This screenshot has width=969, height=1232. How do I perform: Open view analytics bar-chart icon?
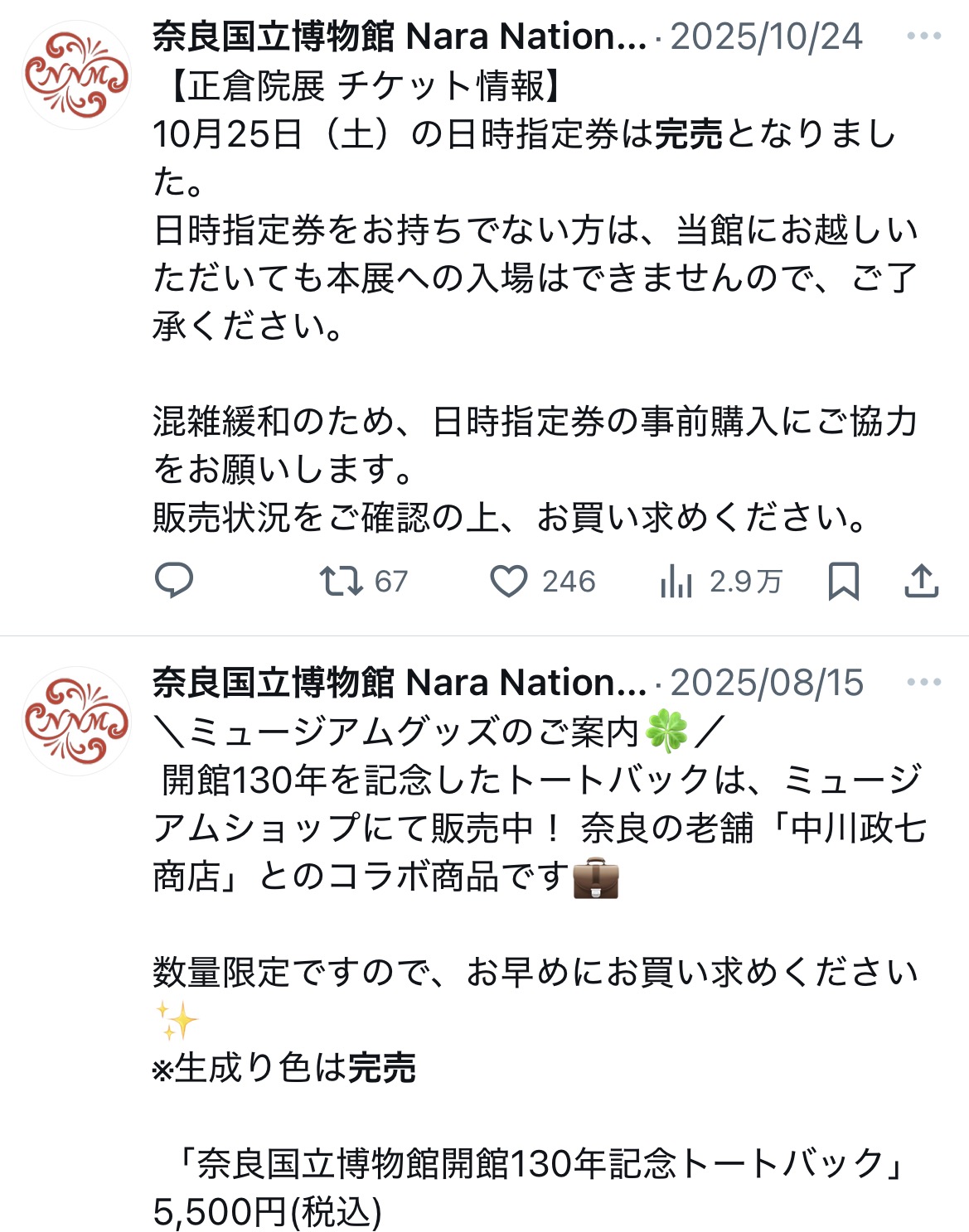click(x=676, y=581)
